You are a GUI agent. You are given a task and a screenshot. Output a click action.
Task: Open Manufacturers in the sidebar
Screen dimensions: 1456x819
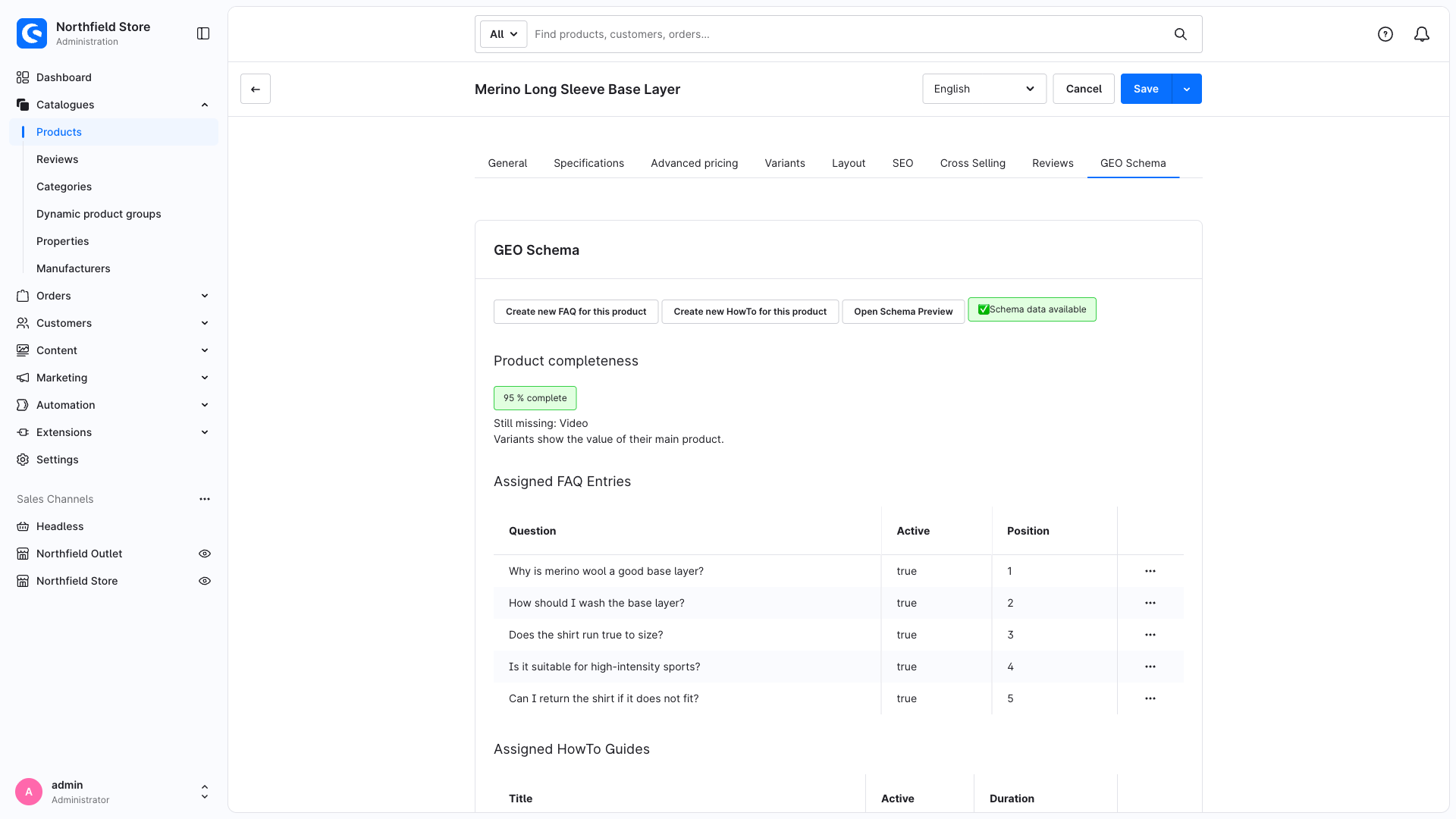coord(74,268)
